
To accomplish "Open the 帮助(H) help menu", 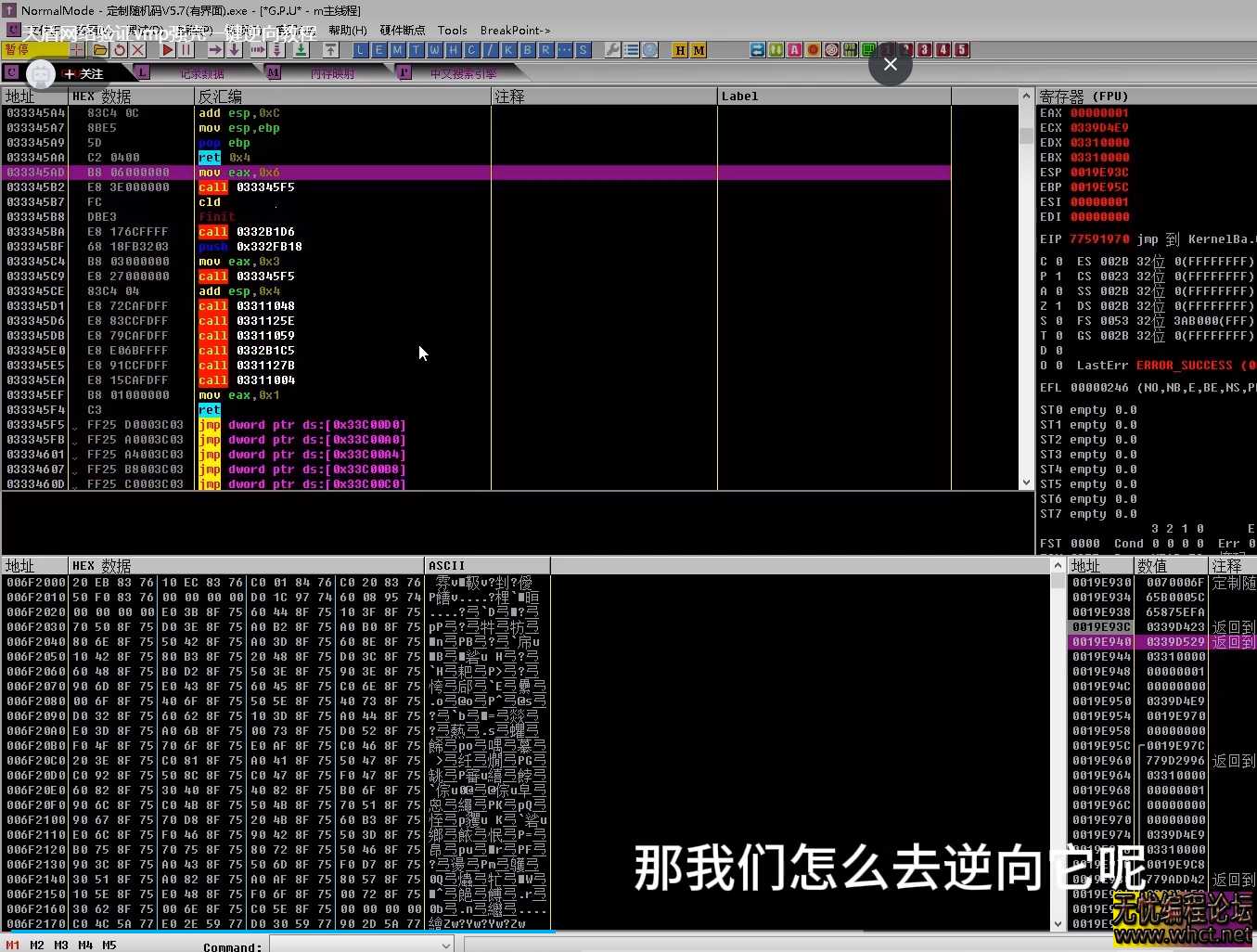I will point(347,30).
